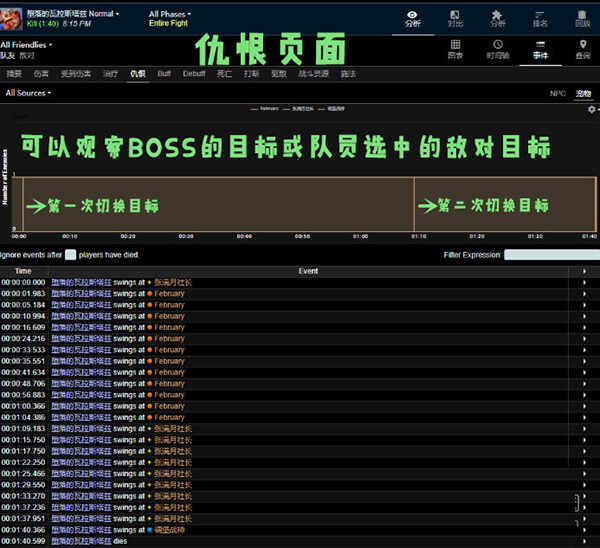Open the 治疗 healing tab
The width and height of the screenshot is (600, 548).
[110, 74]
